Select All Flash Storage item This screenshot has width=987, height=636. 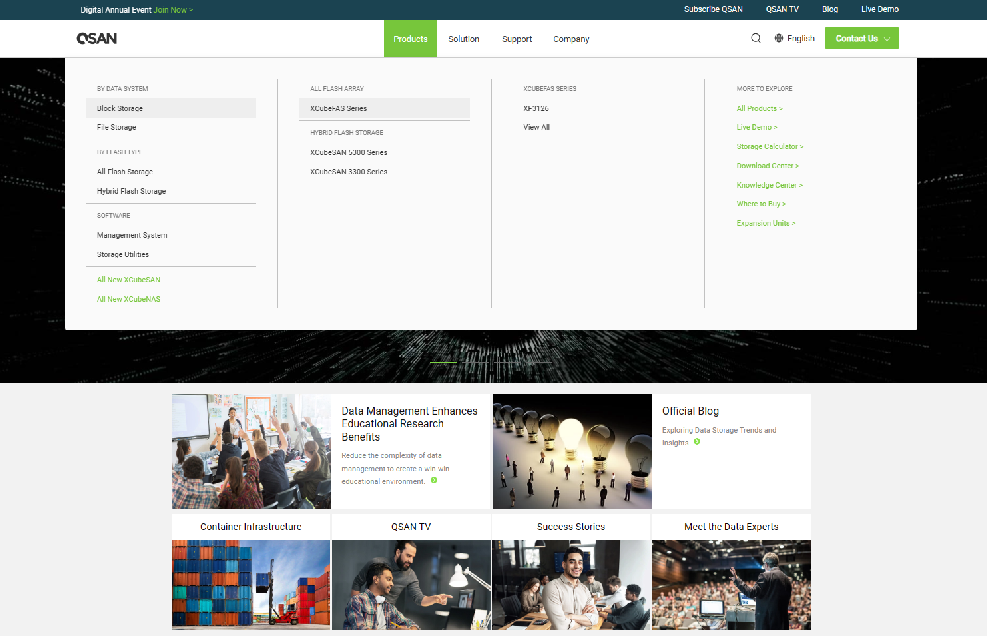tap(125, 171)
